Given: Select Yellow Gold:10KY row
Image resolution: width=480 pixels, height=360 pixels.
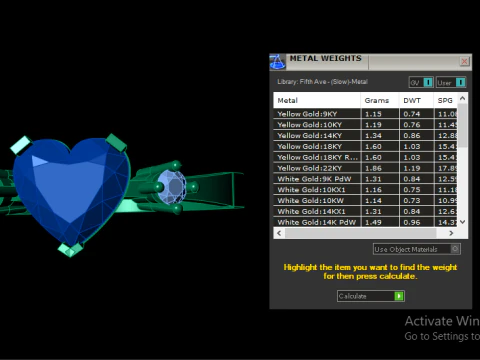Looking at the screenshot, I should (x=365, y=125).
